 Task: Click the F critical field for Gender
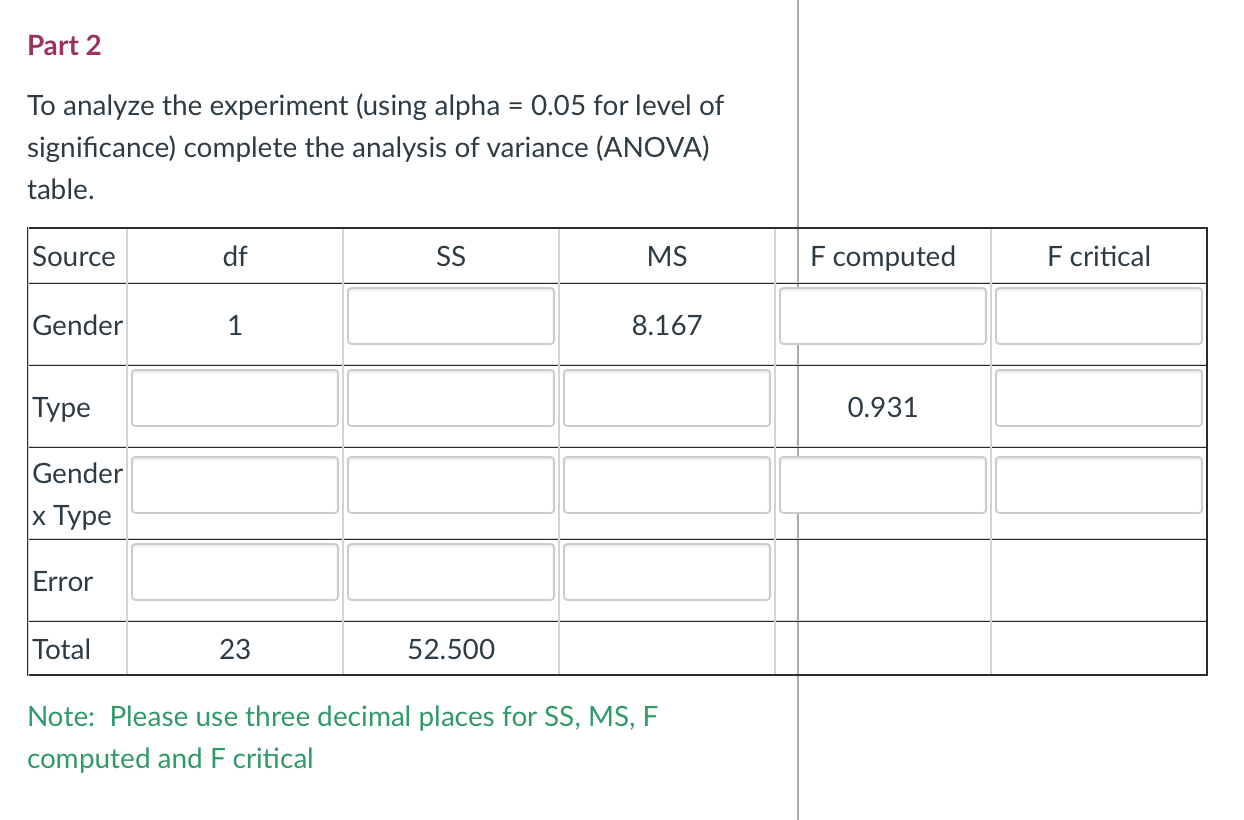1098,317
